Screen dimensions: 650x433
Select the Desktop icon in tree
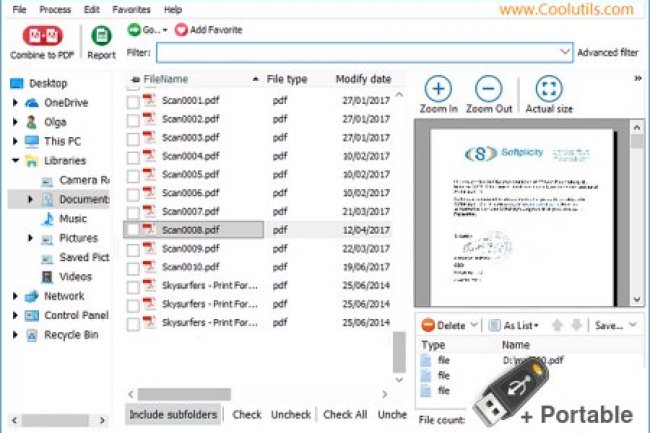click(17, 83)
